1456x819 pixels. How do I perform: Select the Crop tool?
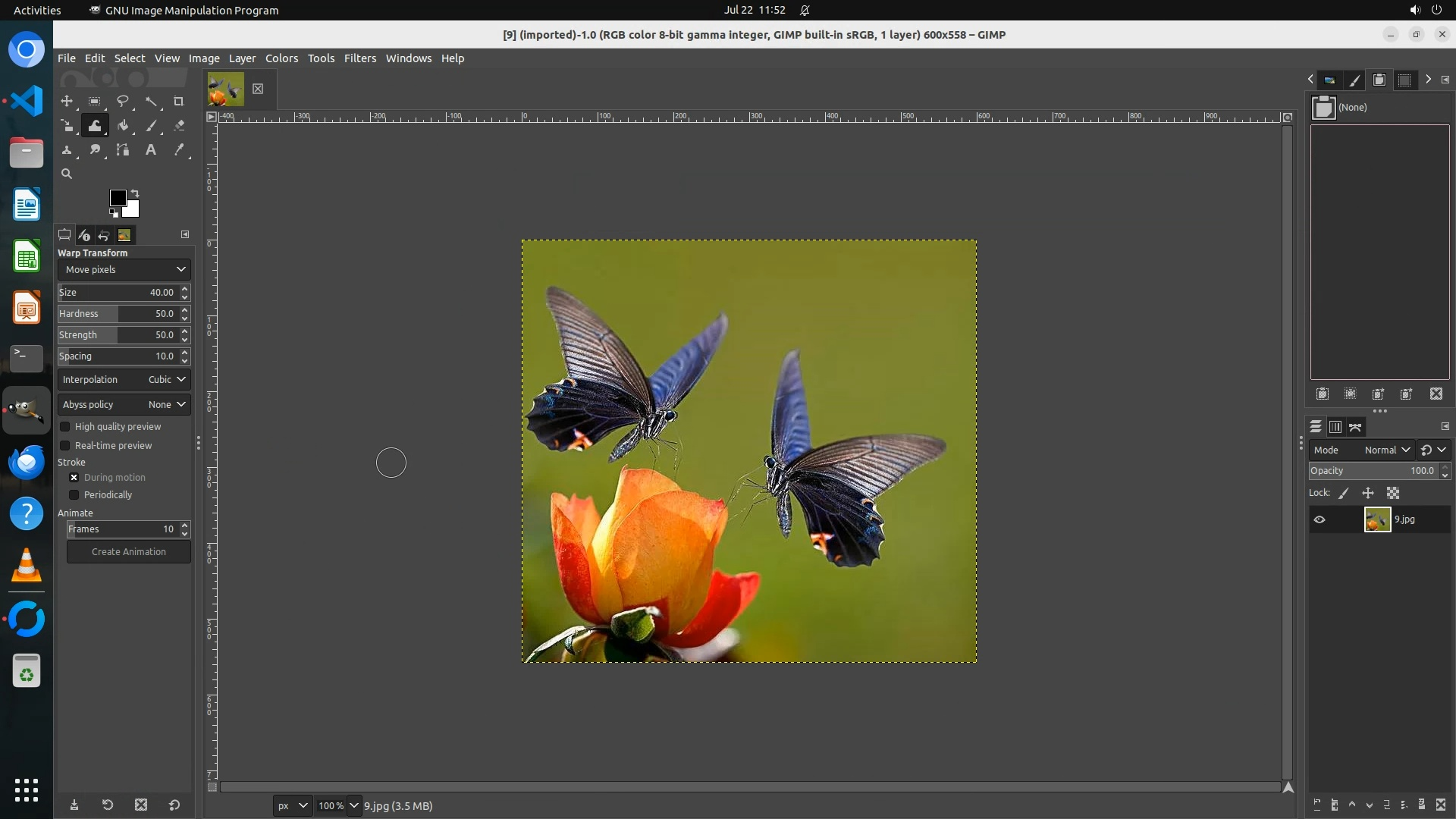[x=179, y=101]
